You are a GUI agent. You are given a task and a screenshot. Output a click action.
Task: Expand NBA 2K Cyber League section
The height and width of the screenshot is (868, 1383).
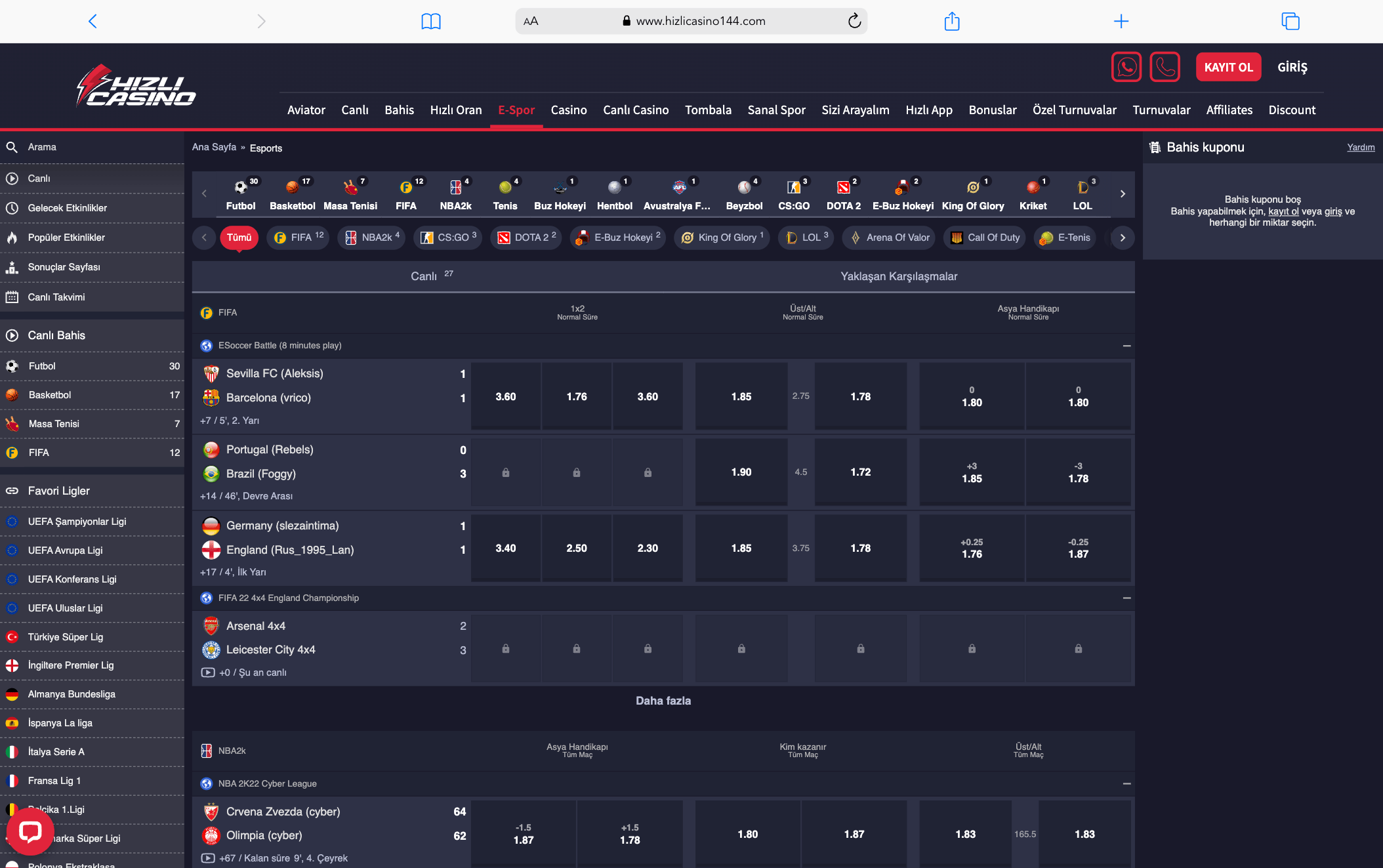pos(1127,783)
